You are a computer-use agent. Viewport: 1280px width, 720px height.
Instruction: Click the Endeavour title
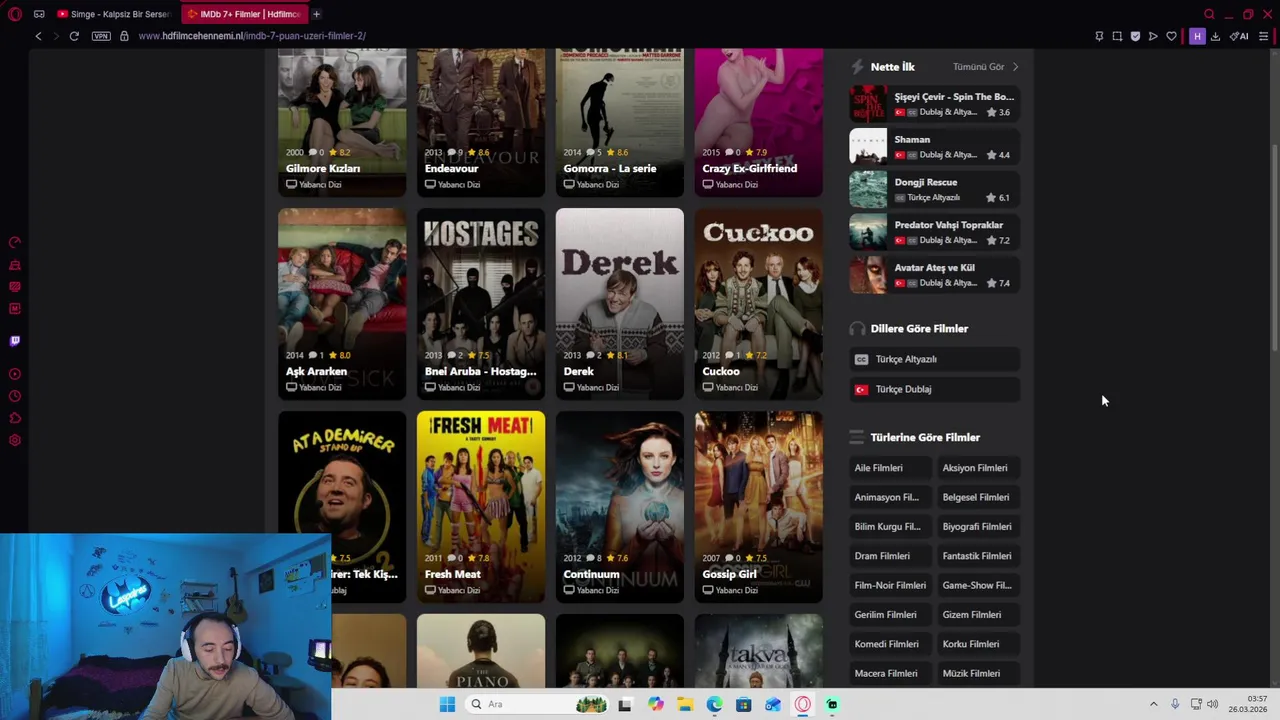click(x=451, y=169)
